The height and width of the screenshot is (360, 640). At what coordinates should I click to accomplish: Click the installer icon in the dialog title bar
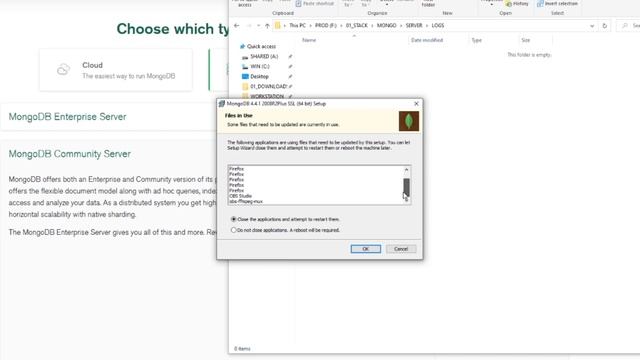222,104
